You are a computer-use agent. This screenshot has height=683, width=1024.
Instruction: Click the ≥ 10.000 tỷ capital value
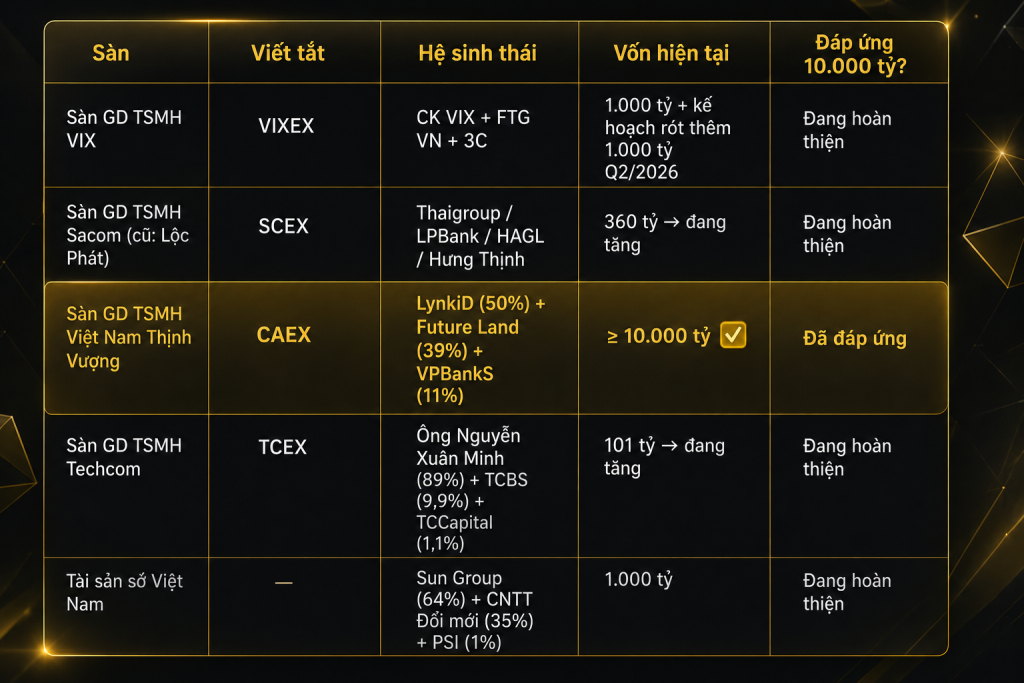click(x=658, y=336)
